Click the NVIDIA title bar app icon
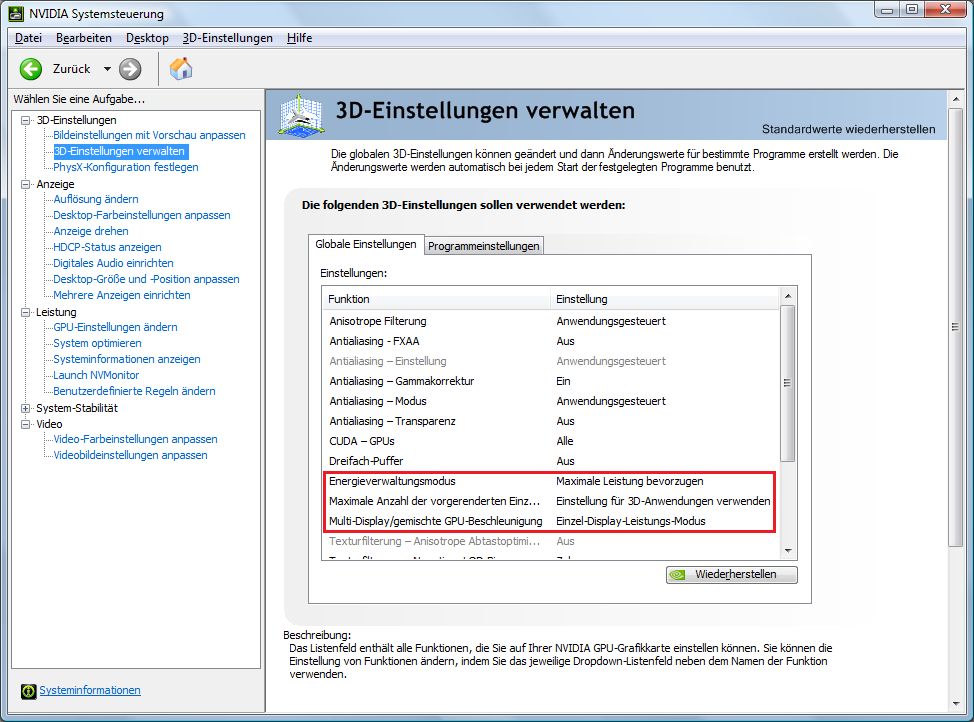Screen dimensions: 974x722 coord(16,13)
